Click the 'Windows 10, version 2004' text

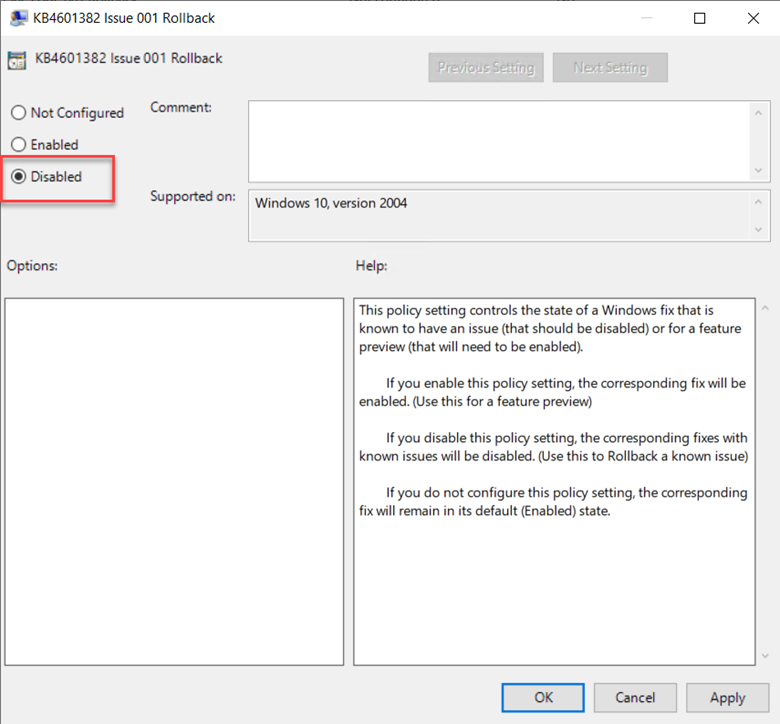[x=331, y=203]
